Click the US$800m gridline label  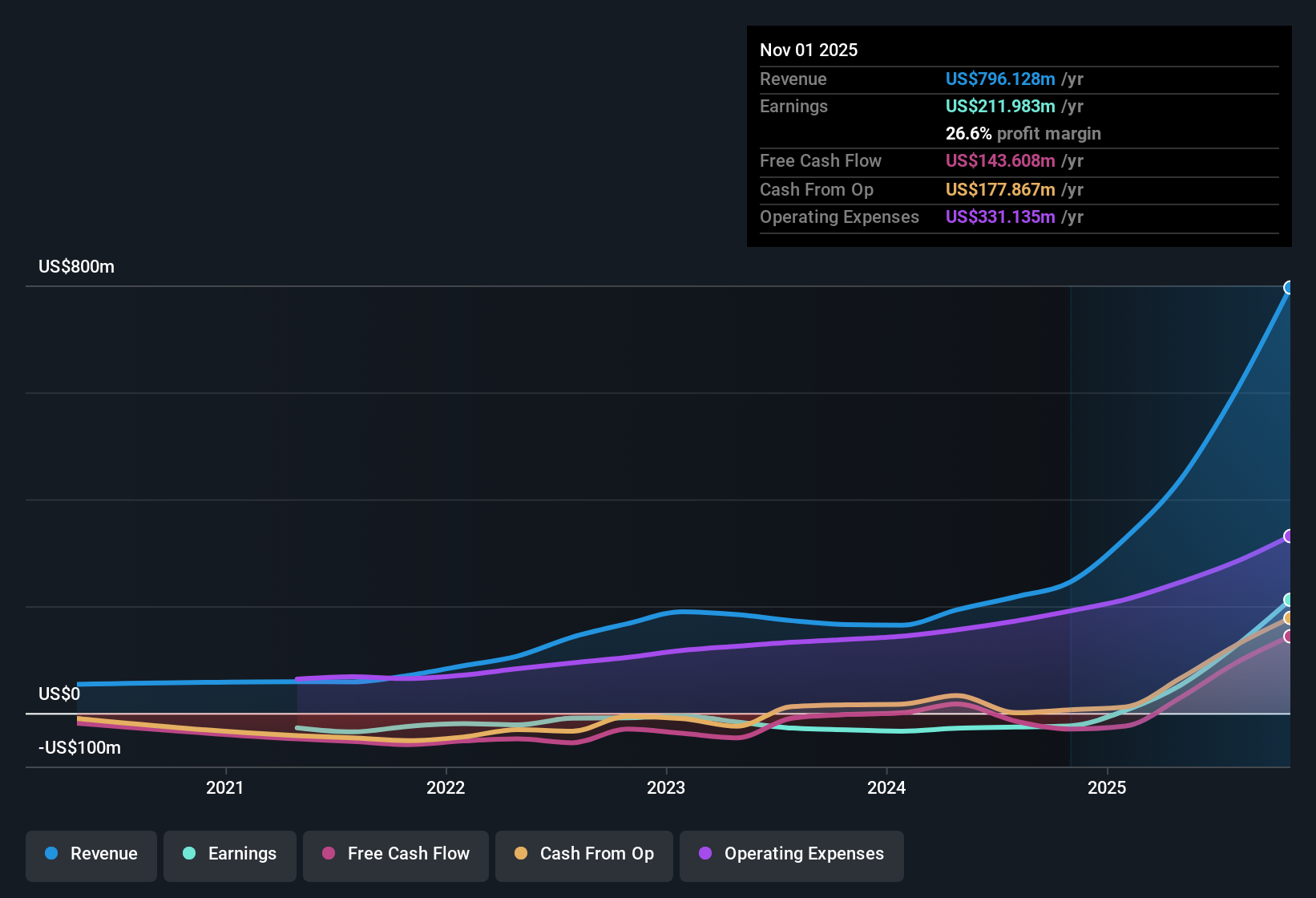(76, 266)
